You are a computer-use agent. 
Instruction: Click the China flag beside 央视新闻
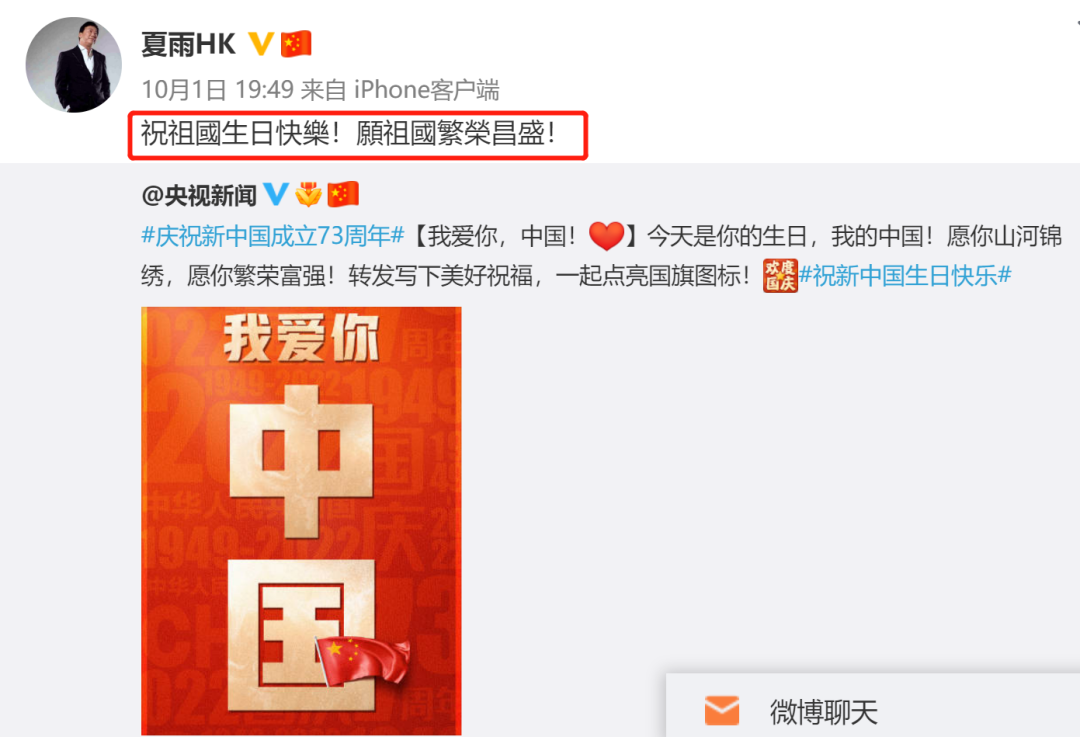[x=343, y=194]
